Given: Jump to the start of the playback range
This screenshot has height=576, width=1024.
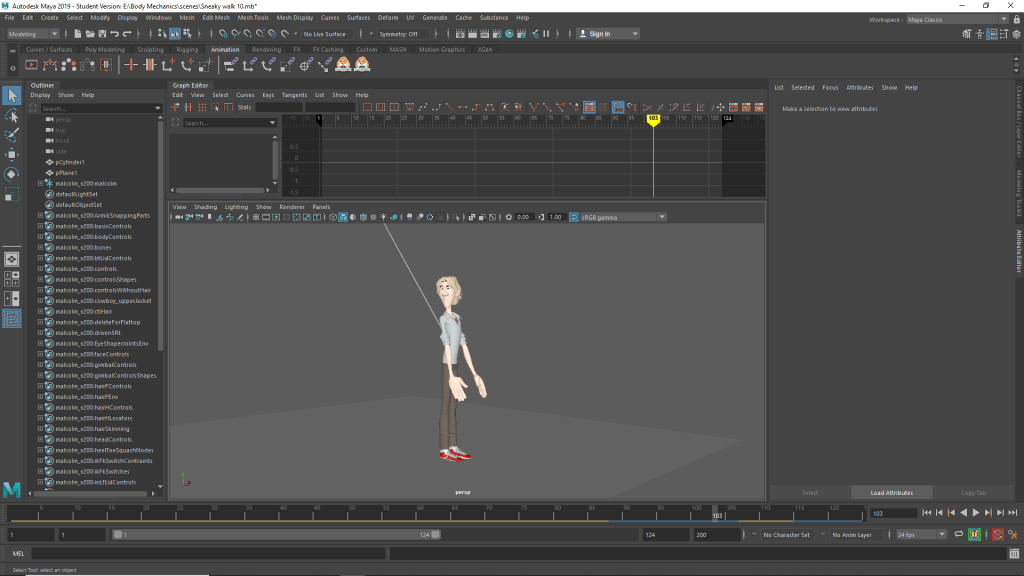Looking at the screenshot, I should click(x=926, y=513).
